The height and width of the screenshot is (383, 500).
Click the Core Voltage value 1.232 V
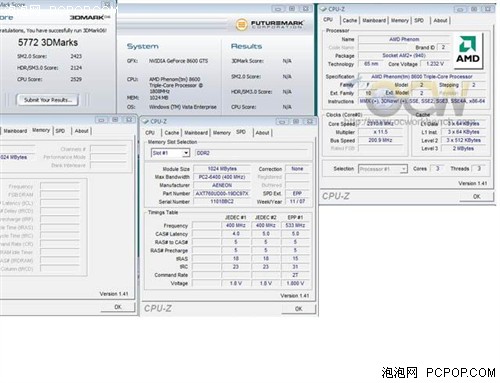435,64
